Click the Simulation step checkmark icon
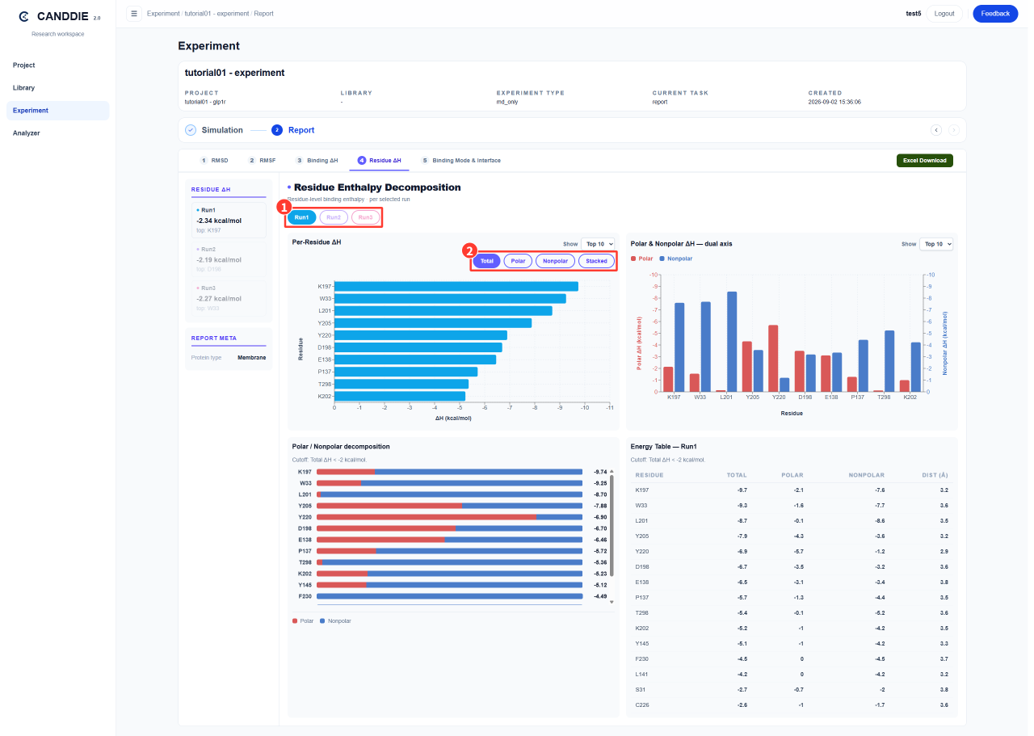This screenshot has height=736, width=1034. pos(191,130)
